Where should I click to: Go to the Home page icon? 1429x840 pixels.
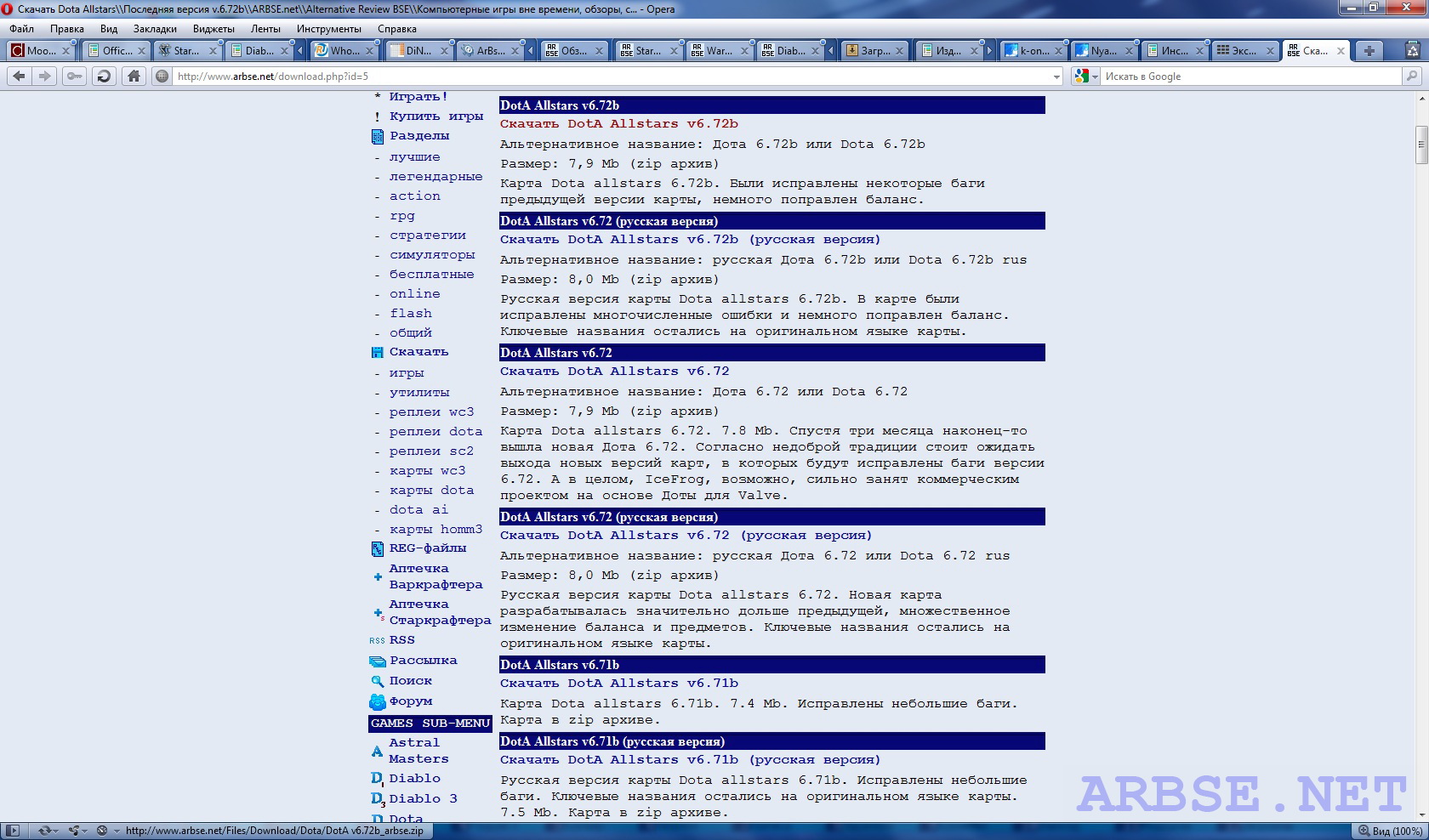click(134, 77)
